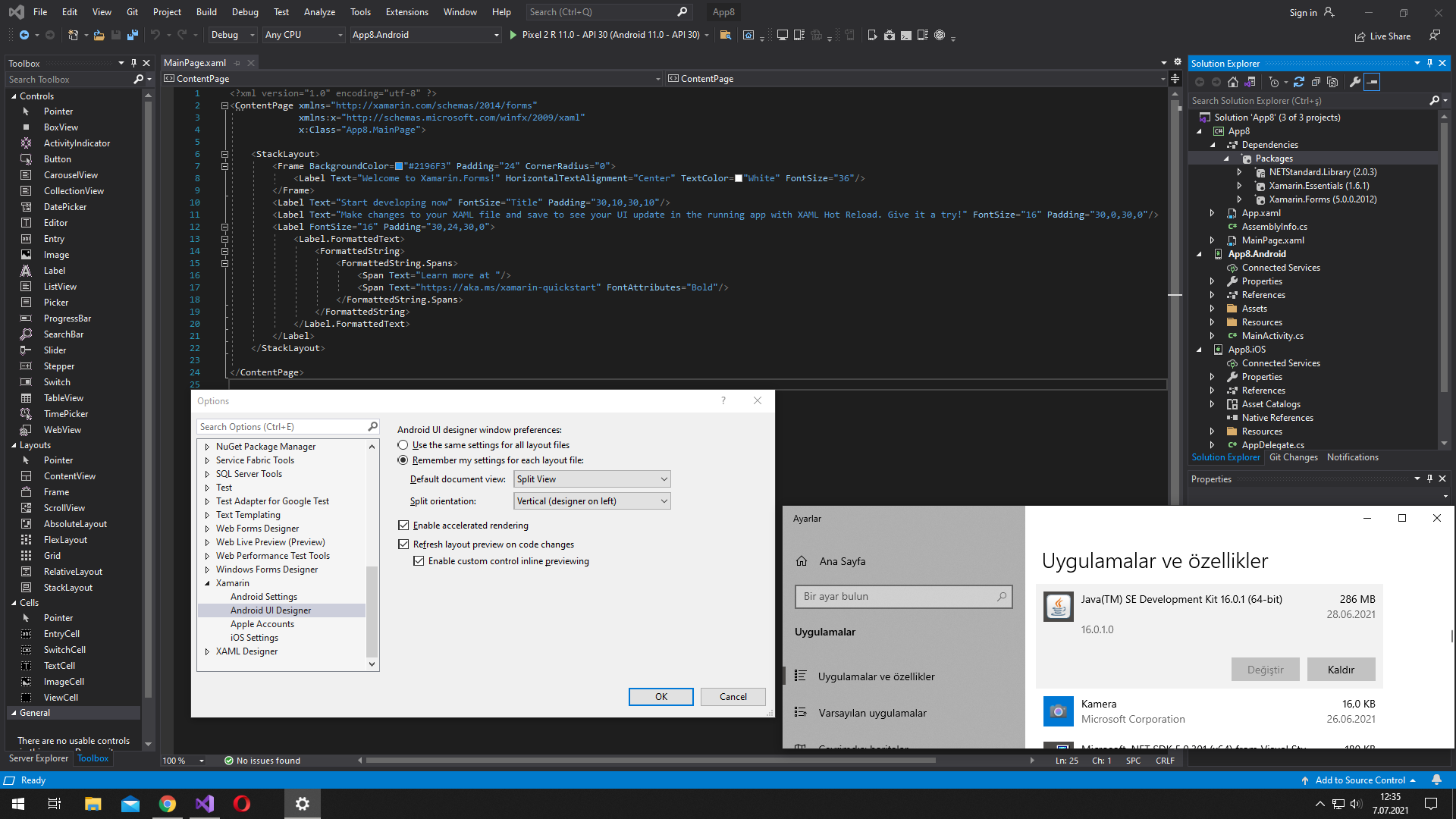The image size is (1456, 819).
Task: Open the Split orientation dropdown
Action: 592,501
